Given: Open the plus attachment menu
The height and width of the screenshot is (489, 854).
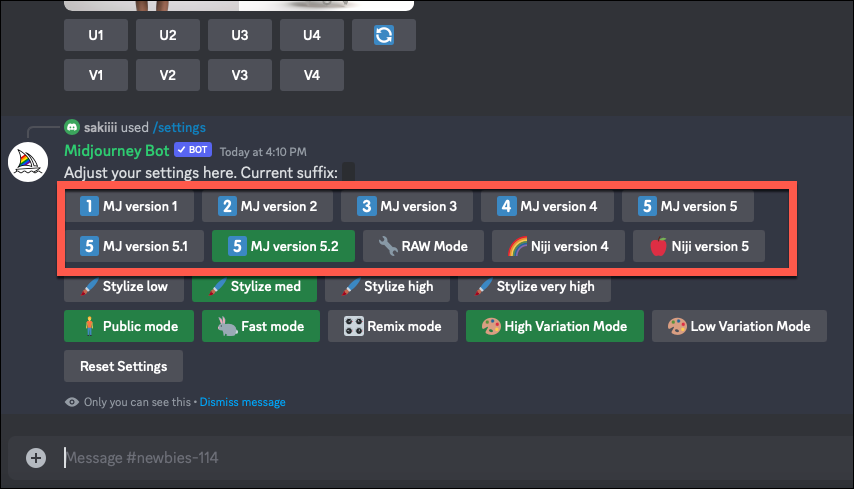Looking at the screenshot, I should (36, 458).
